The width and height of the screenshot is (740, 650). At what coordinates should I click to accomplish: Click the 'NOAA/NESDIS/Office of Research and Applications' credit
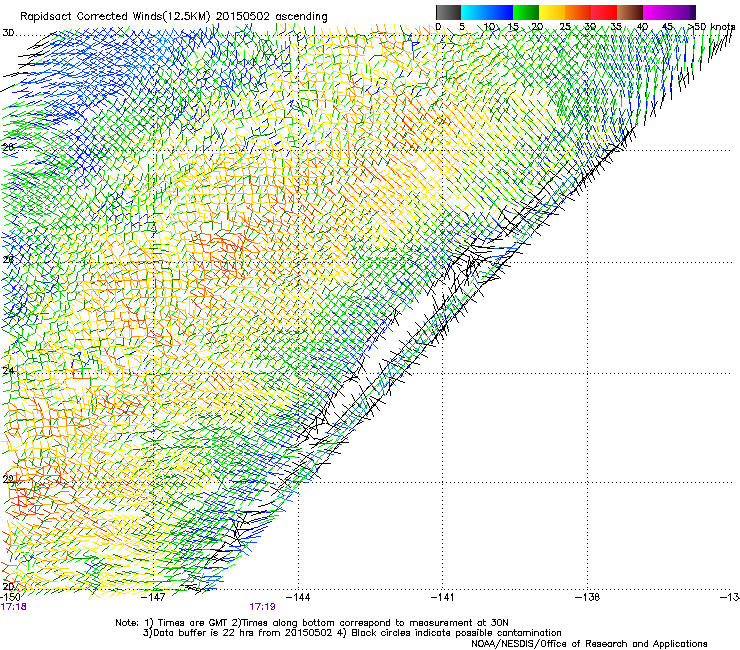click(589, 644)
